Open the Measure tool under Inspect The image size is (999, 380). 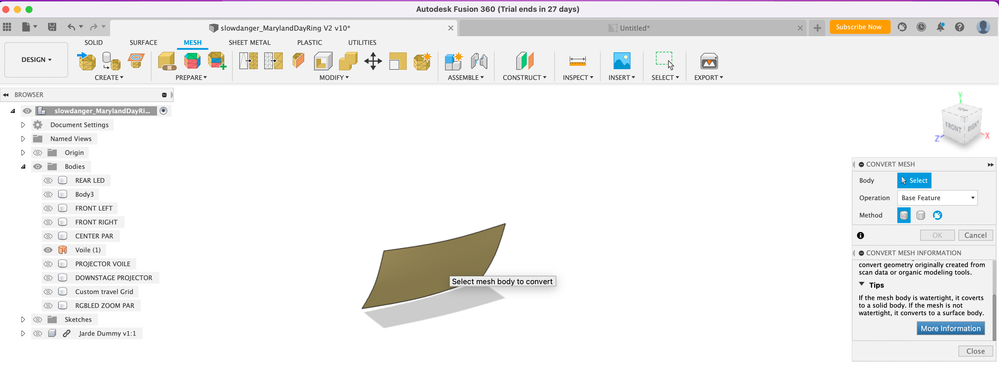578,61
